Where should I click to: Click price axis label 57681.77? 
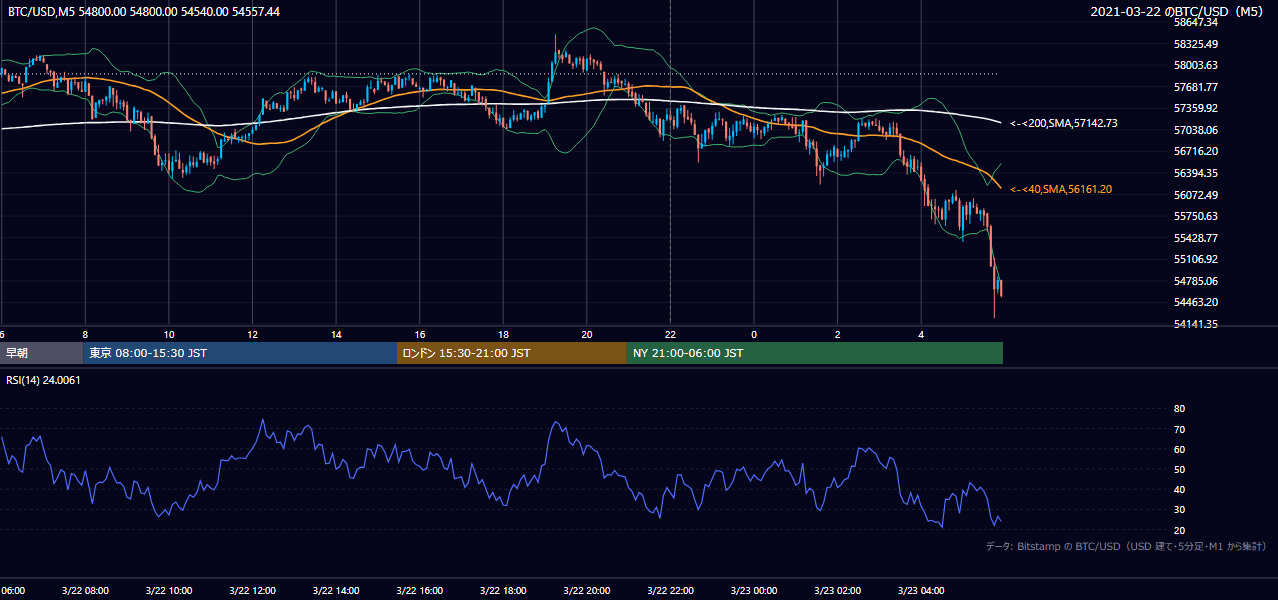coord(1195,87)
